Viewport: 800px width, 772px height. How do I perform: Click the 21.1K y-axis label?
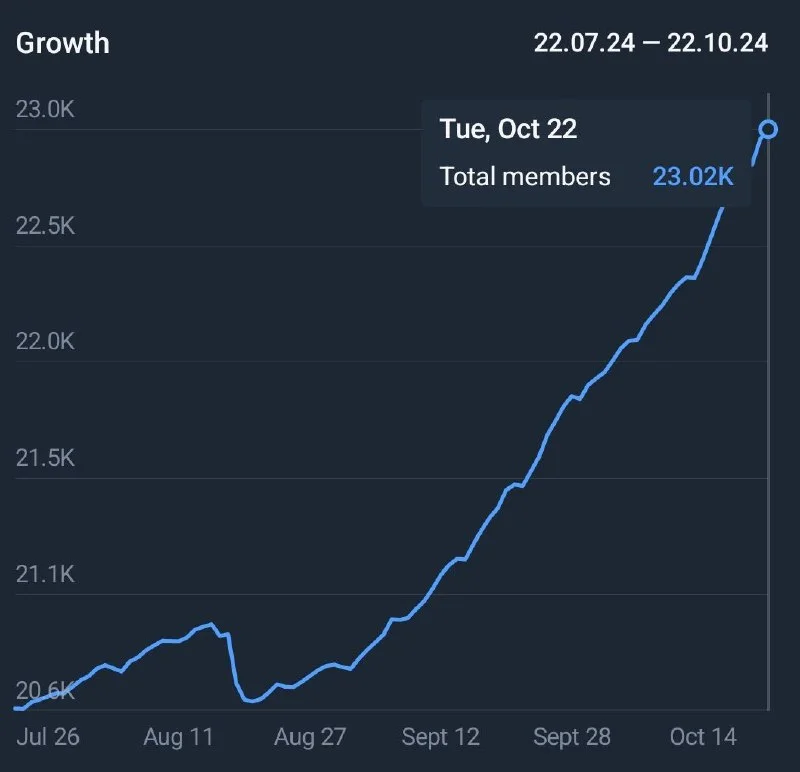tap(45, 574)
